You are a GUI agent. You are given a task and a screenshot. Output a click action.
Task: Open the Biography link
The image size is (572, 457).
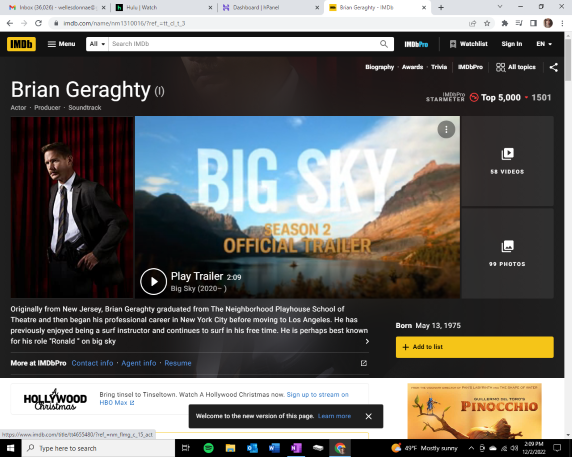(379, 67)
